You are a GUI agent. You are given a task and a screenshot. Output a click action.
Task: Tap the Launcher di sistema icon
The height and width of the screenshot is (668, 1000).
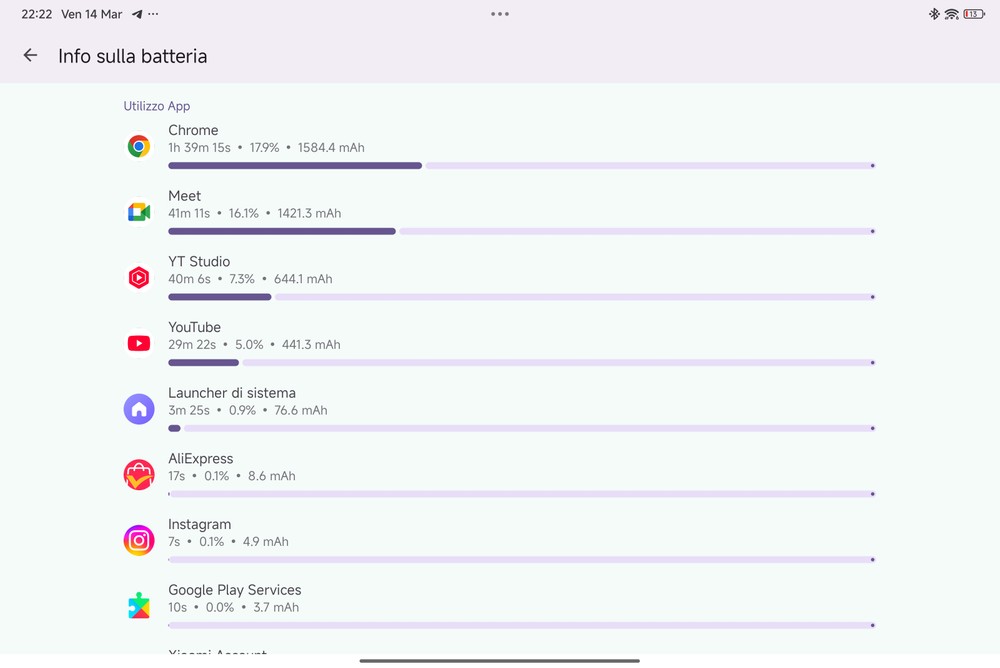(139, 409)
